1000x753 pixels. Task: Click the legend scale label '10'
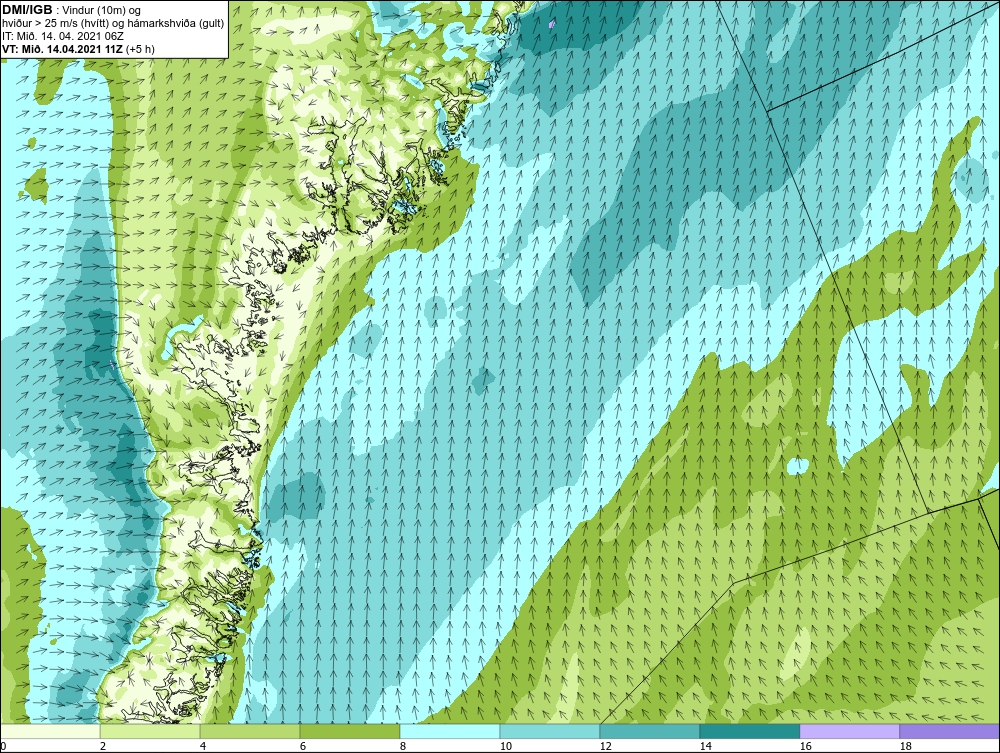pyautogui.click(x=506, y=746)
